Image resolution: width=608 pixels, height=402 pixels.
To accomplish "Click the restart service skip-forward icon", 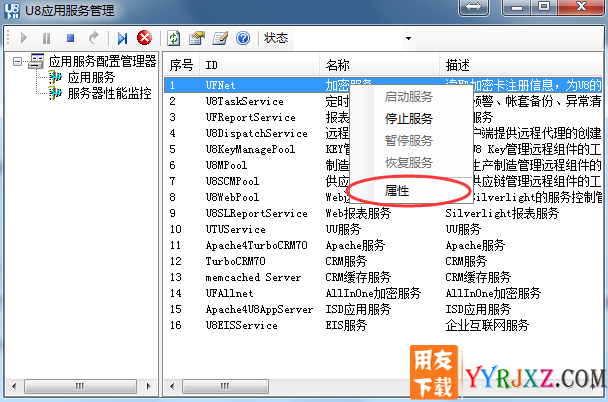I will [122, 38].
